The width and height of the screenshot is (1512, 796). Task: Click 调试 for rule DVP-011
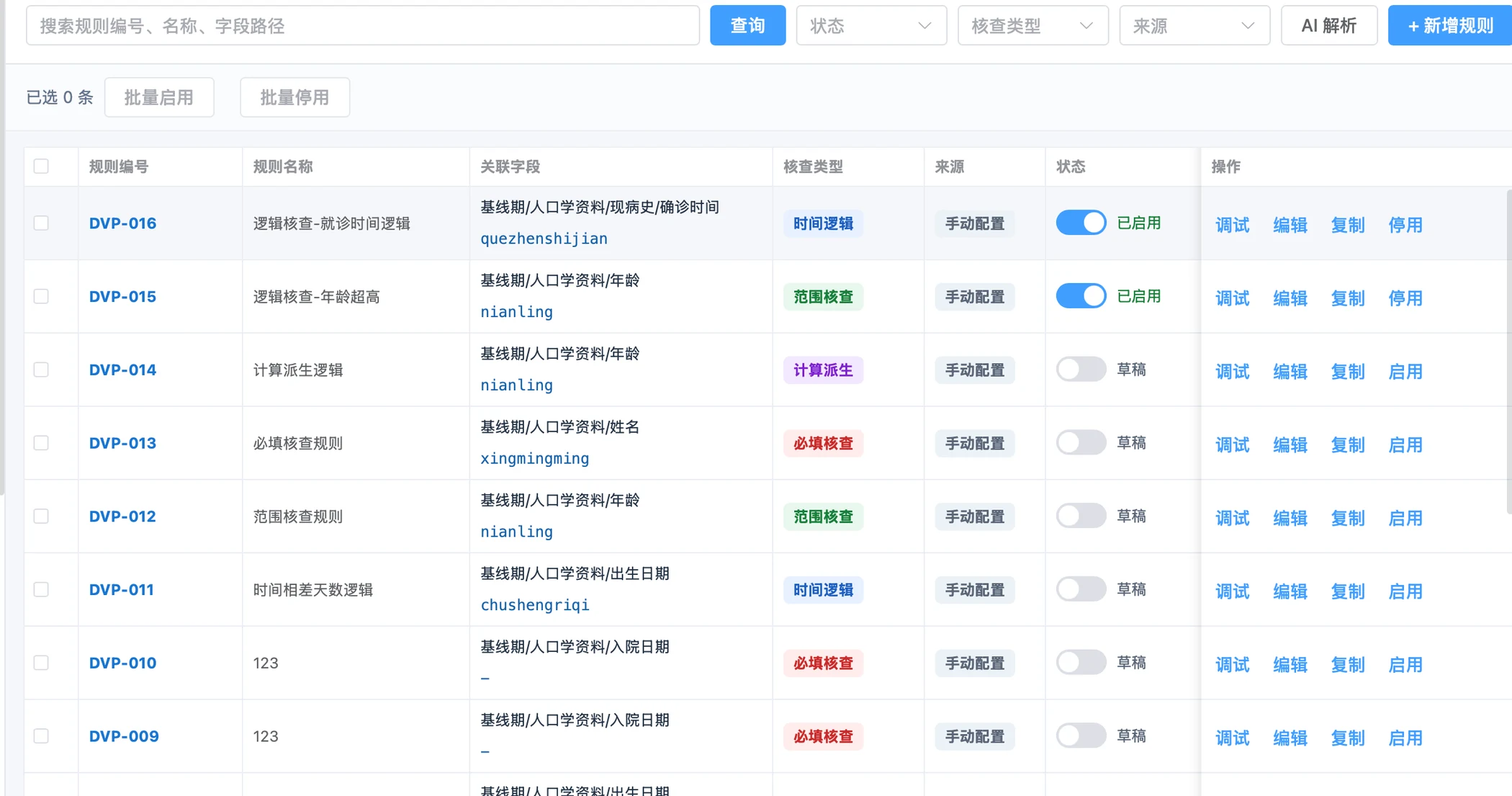1232,591
